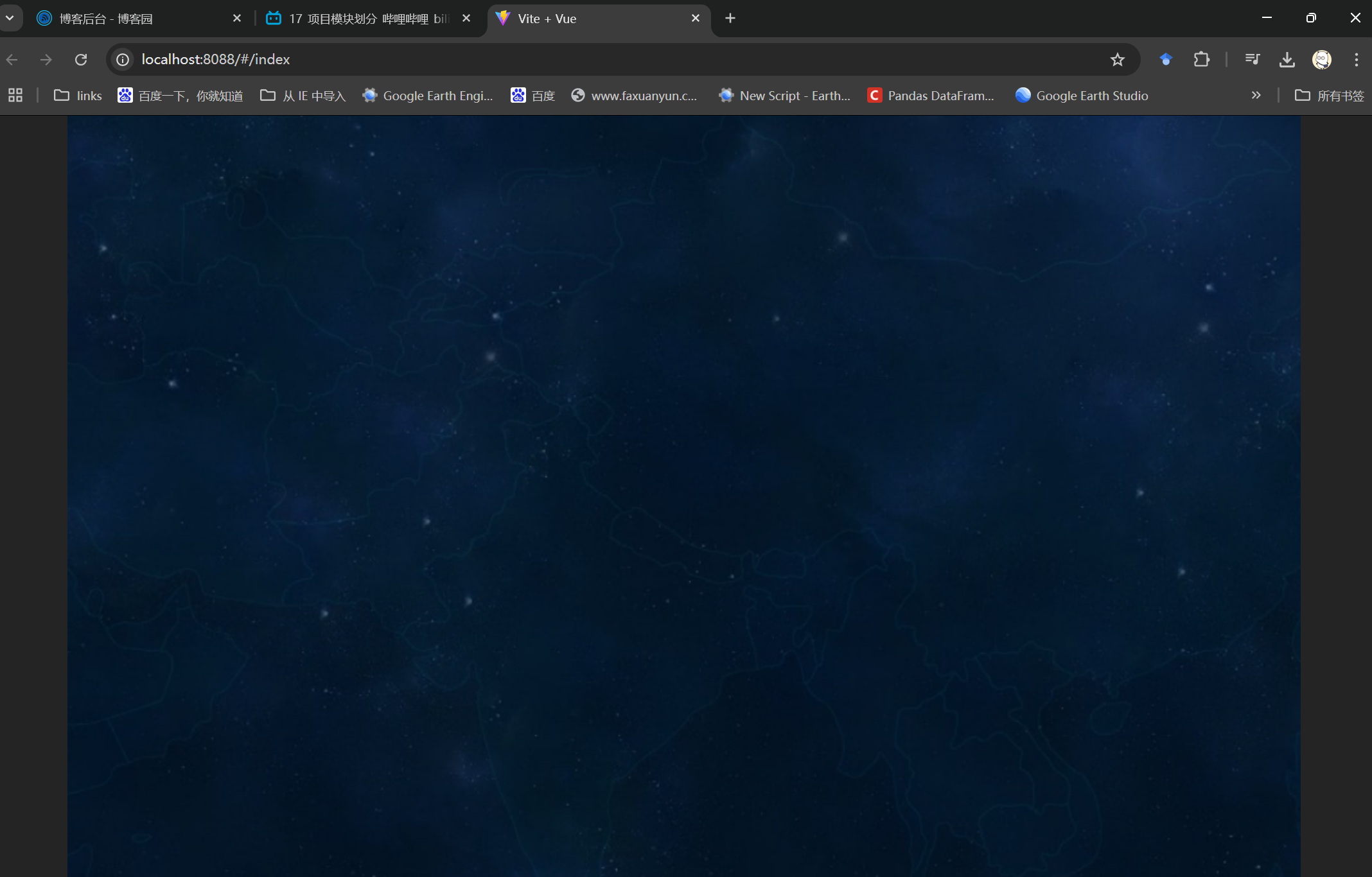Open the Extensions puzzle icon
Viewport: 1372px width, 877px height.
(x=1201, y=60)
